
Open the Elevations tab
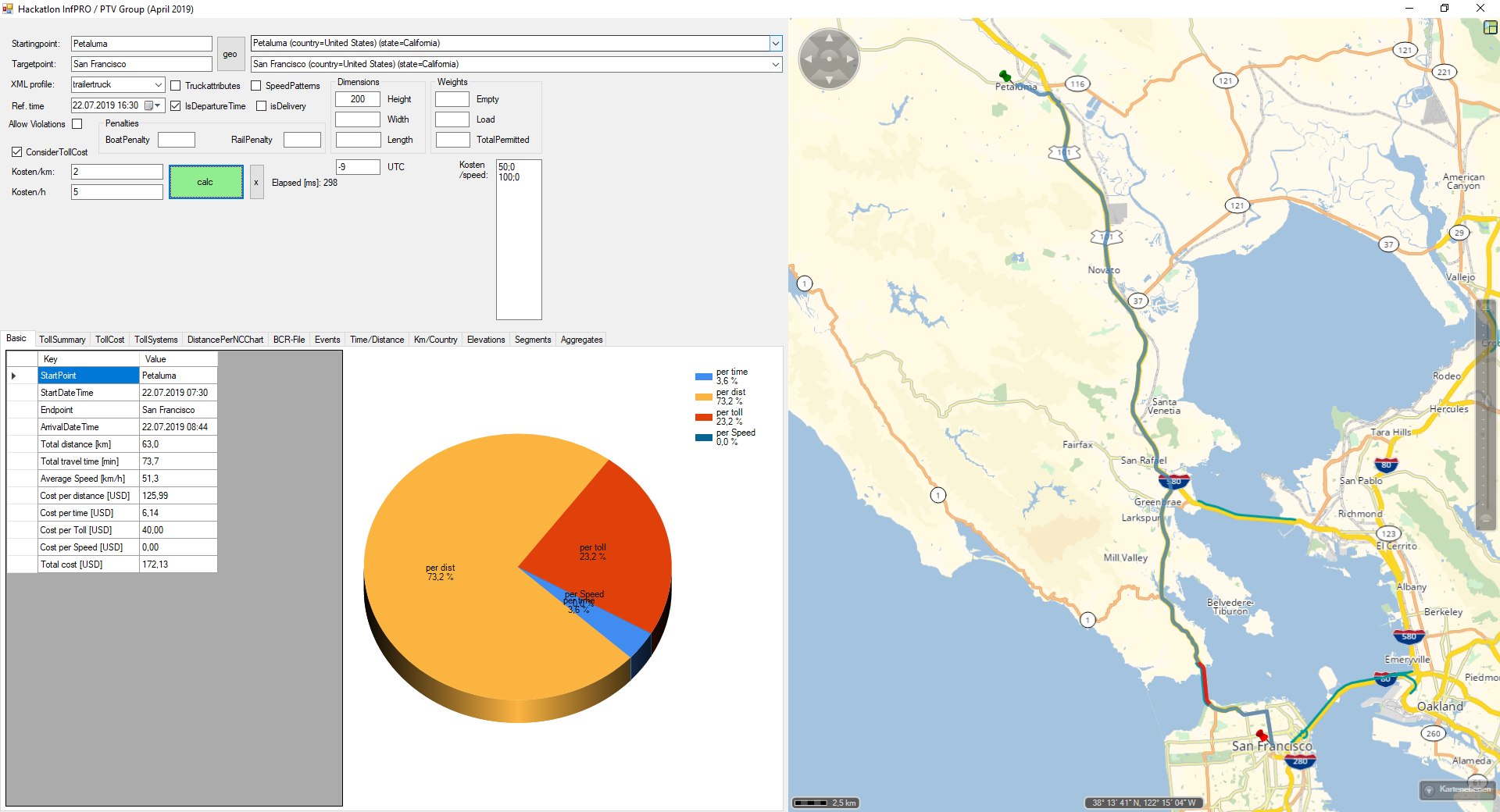485,340
